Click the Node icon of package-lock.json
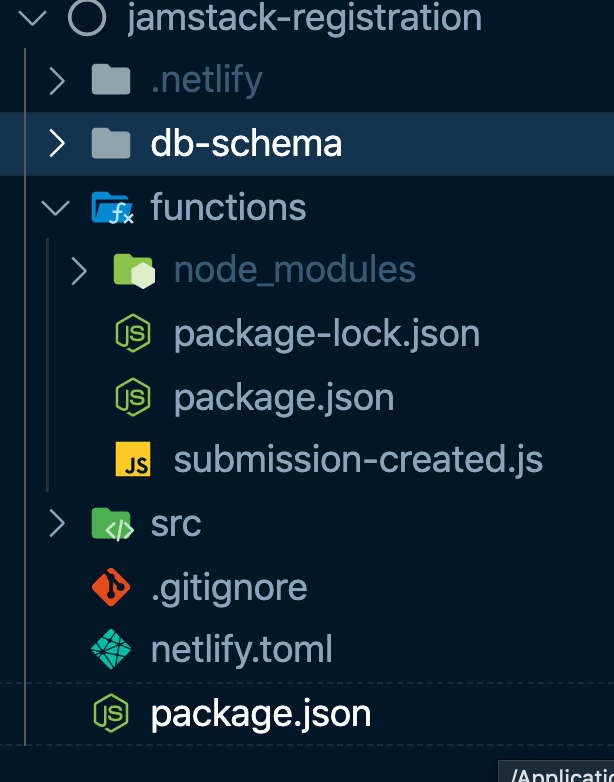 pyautogui.click(x=133, y=333)
